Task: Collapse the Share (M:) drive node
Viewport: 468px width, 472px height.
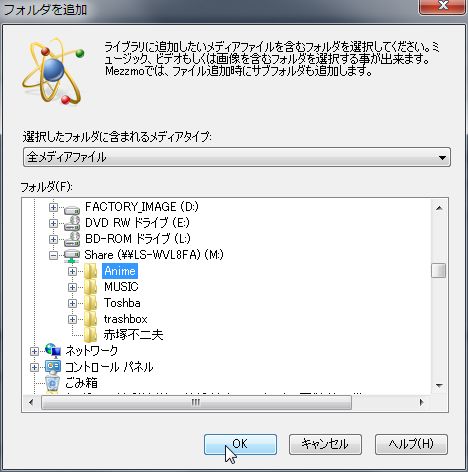Action: 53,255
